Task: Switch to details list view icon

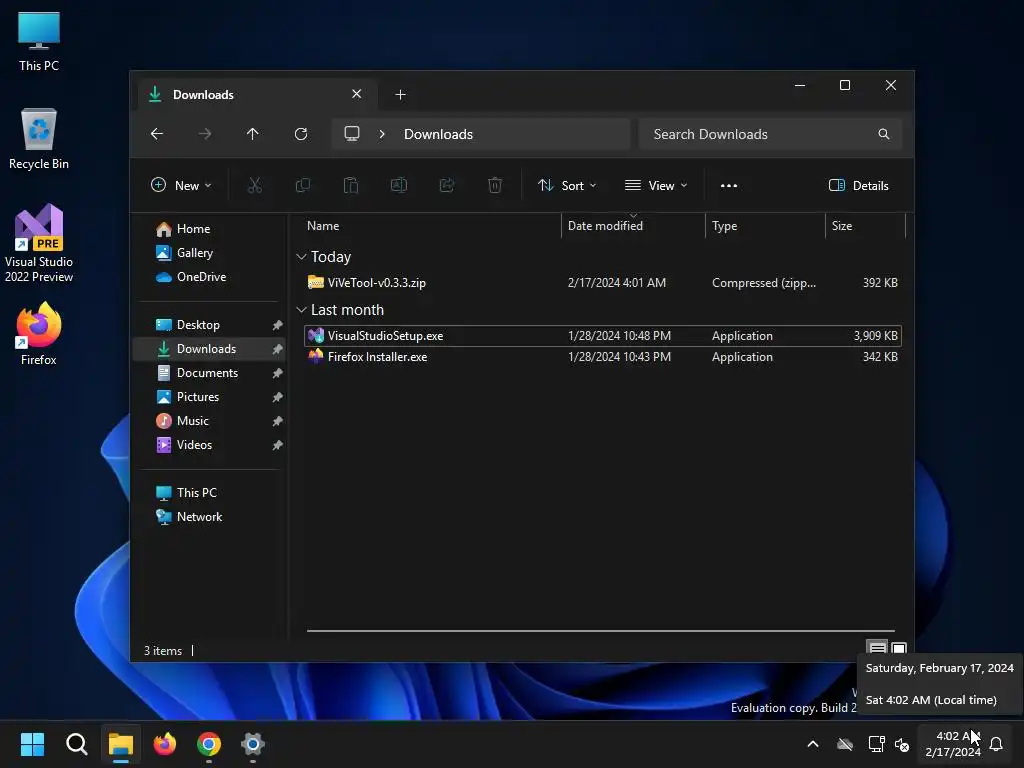Action: coord(877,648)
